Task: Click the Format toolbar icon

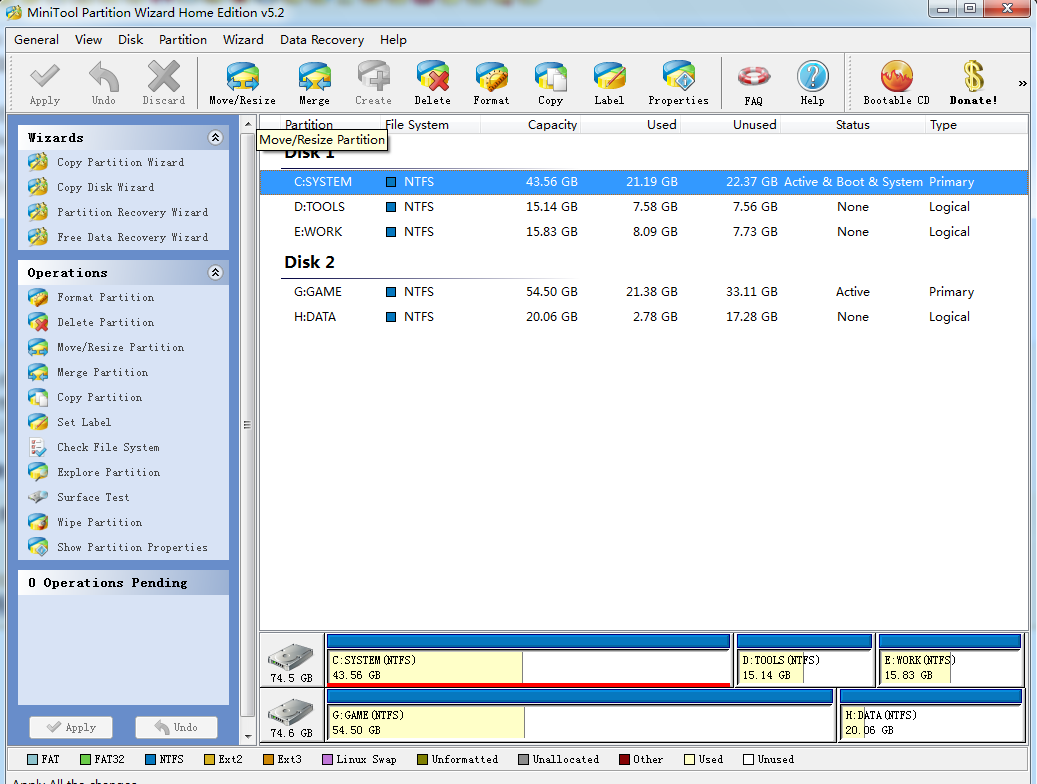Action: click(x=491, y=77)
